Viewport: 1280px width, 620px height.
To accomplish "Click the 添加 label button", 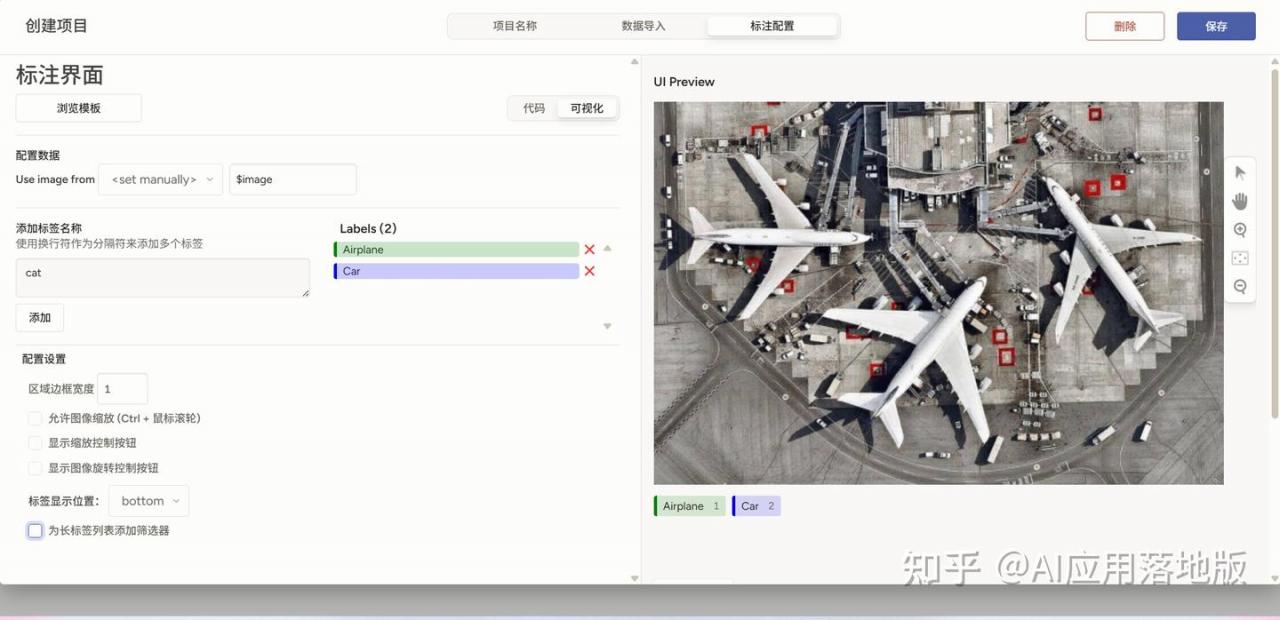I will (x=40, y=318).
